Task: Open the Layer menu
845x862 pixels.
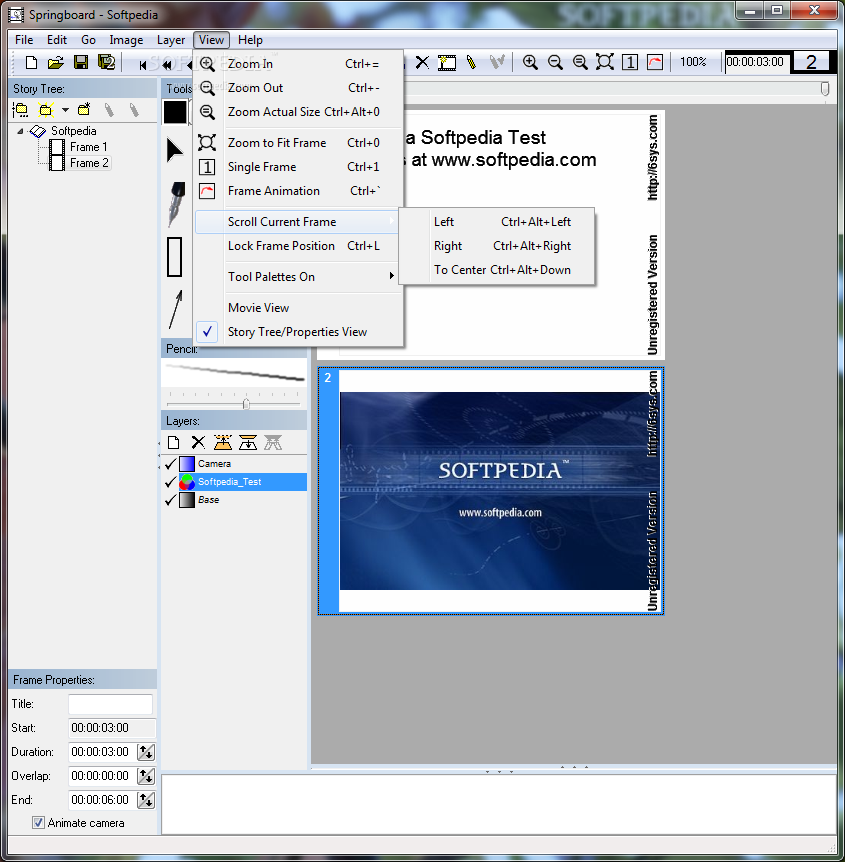Action: coord(171,40)
